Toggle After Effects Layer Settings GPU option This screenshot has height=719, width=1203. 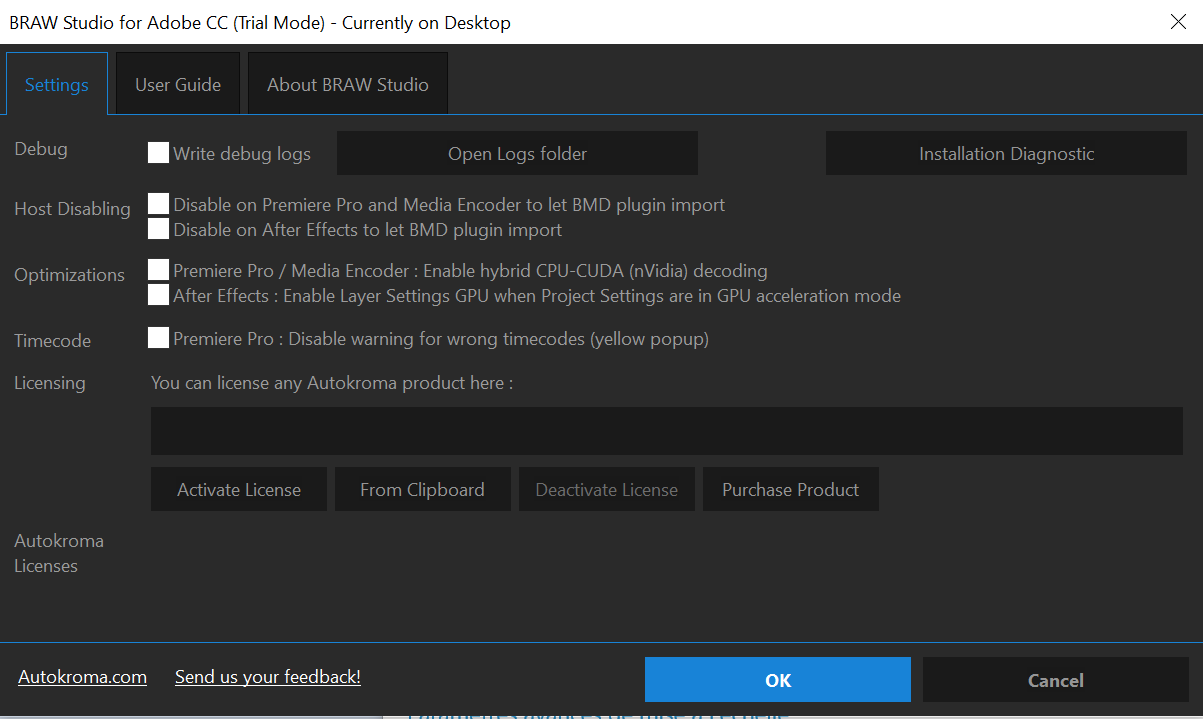click(158, 295)
